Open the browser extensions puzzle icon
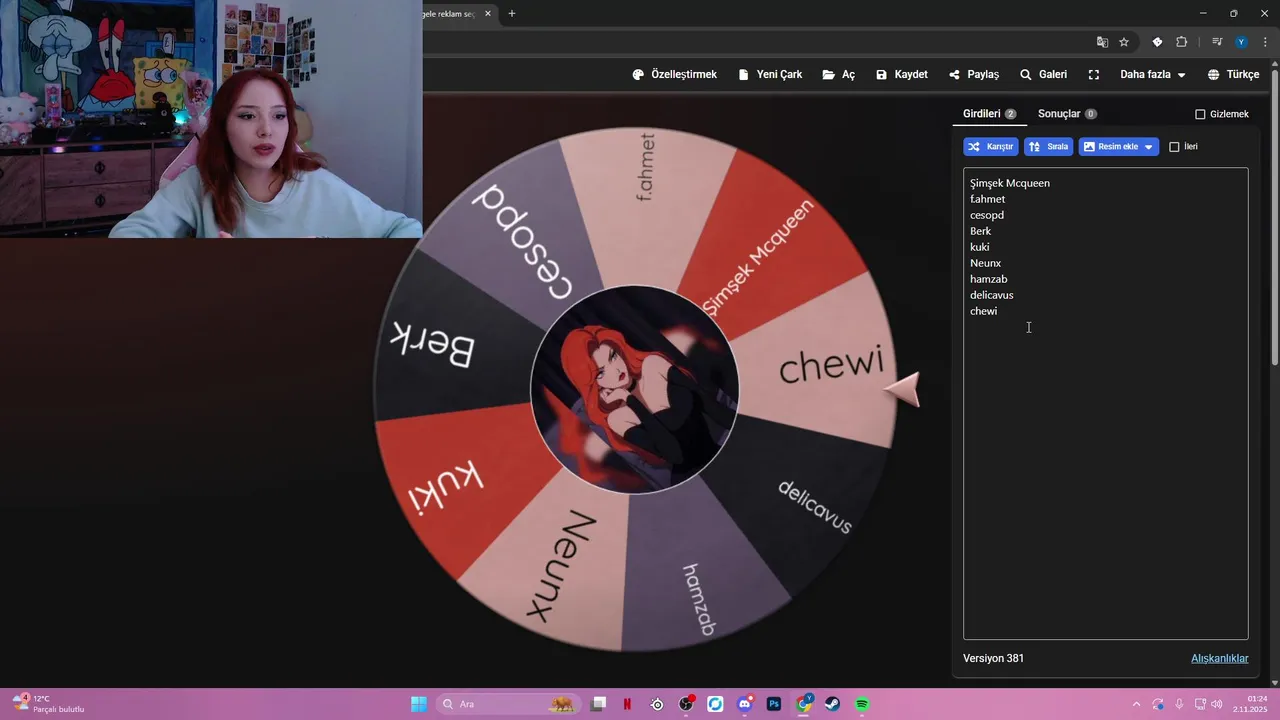Viewport: 1280px width, 720px height. (1182, 42)
